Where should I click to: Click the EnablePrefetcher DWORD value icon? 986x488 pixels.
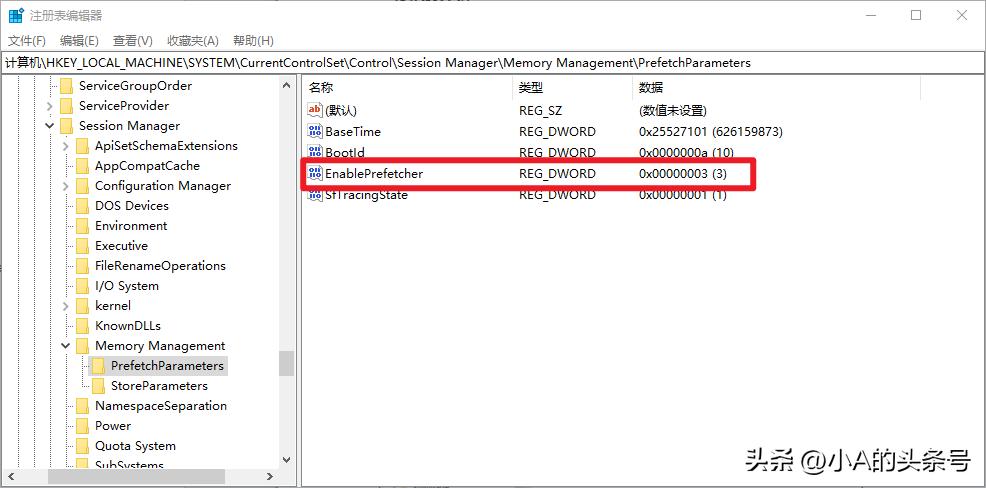click(314, 173)
